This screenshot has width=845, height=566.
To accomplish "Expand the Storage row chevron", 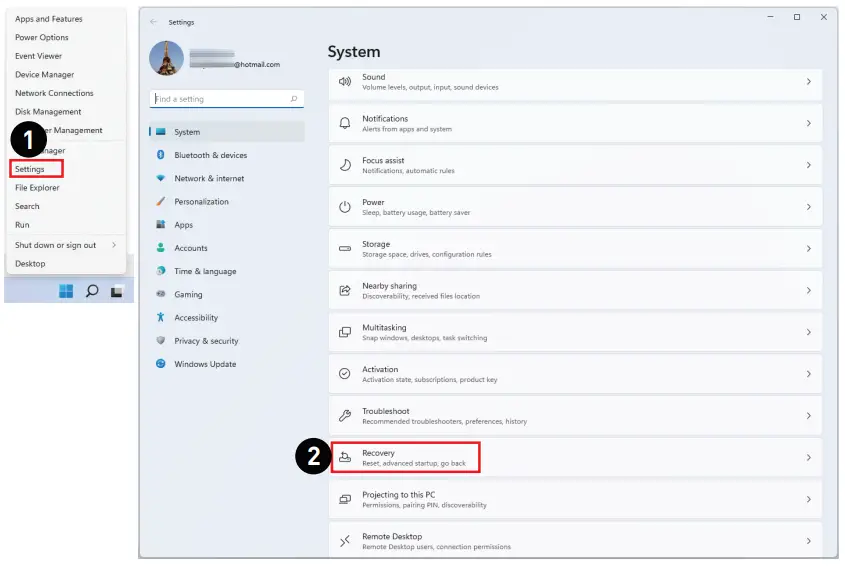I will (808, 248).
